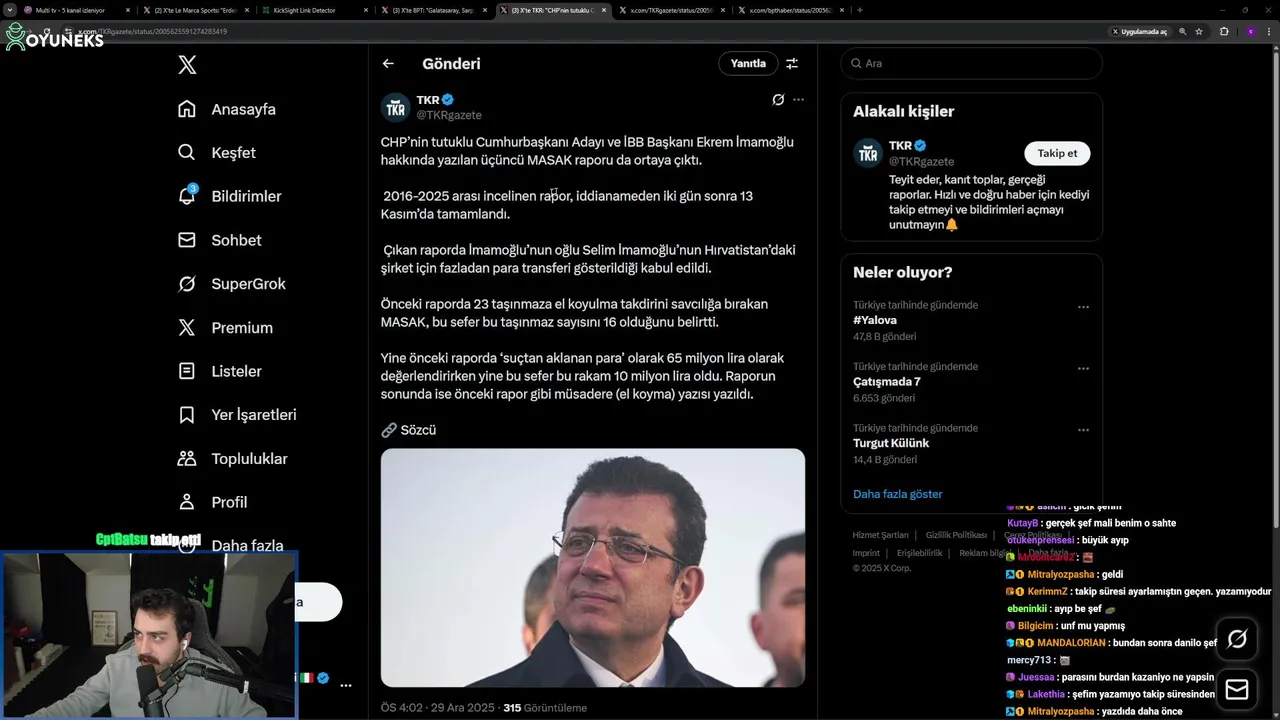Image resolution: width=1280 pixels, height=720 pixels.
Task: Click TKR avatar in Alakalı kişiler
Action: (x=868, y=153)
